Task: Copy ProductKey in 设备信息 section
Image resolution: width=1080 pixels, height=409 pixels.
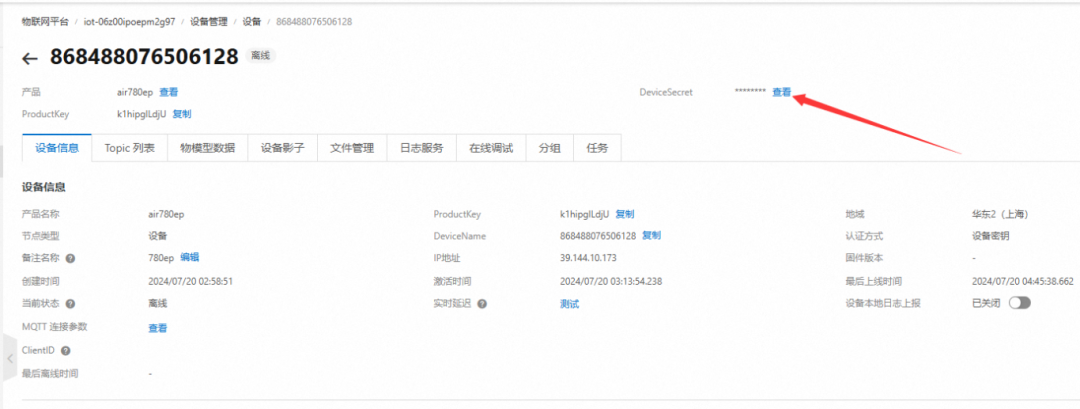Action: tap(625, 214)
